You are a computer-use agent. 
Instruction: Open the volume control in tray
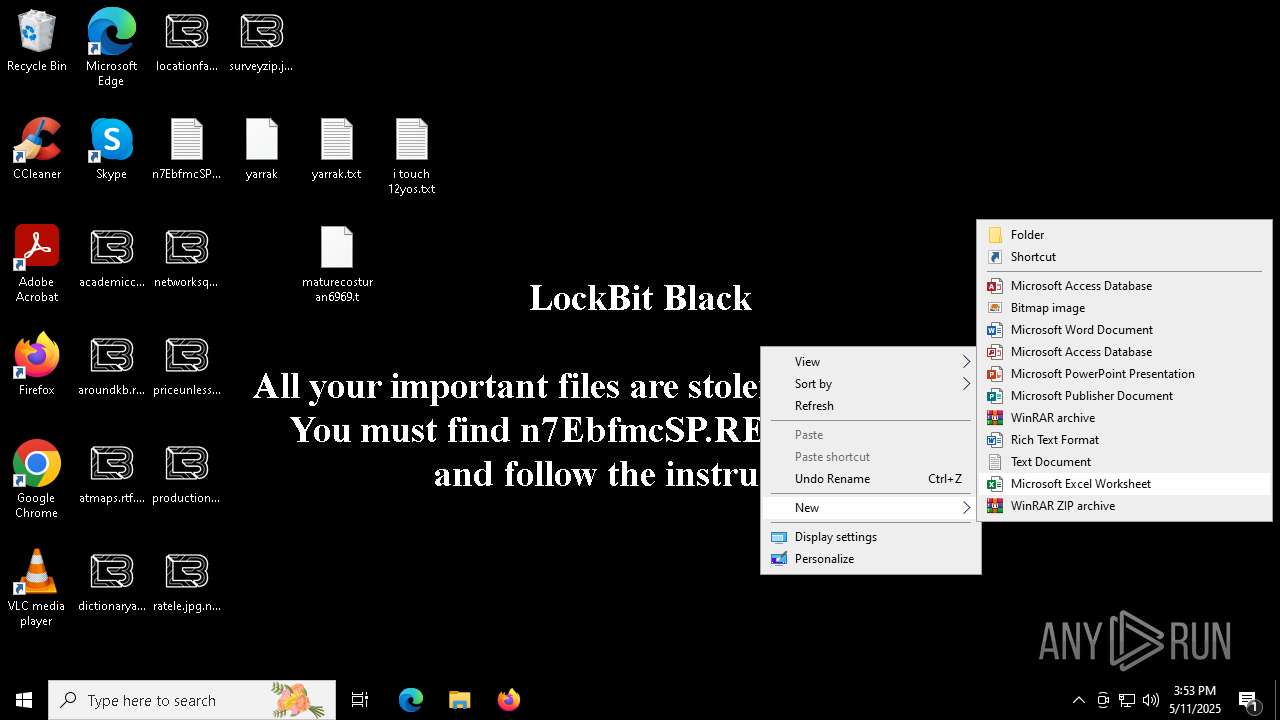tap(1151, 700)
